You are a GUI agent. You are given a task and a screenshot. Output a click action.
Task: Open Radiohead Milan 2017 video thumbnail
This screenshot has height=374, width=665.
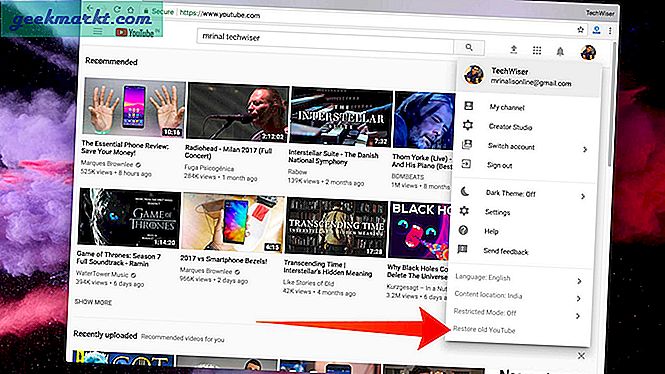(x=238, y=112)
